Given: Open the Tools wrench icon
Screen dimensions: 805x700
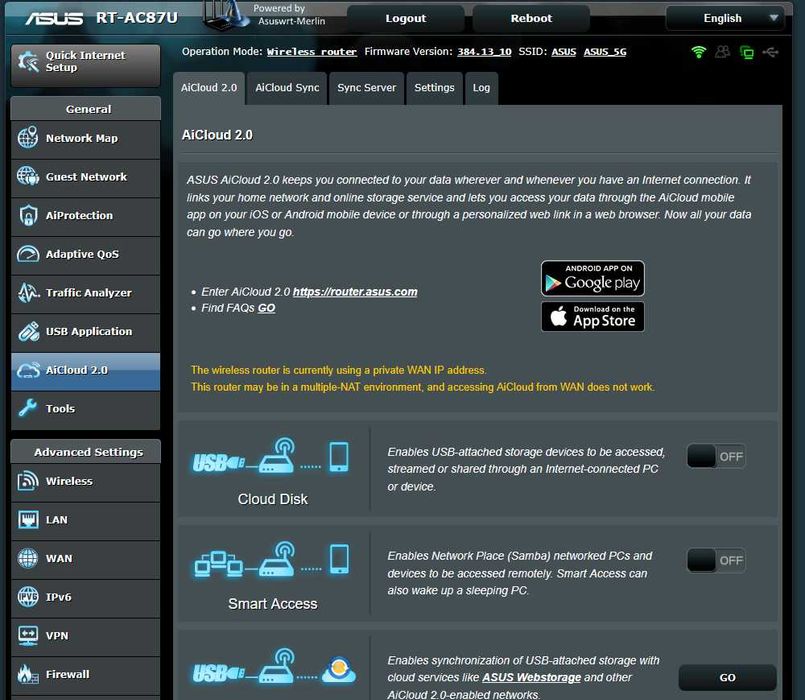Looking at the screenshot, I should 27,408.
